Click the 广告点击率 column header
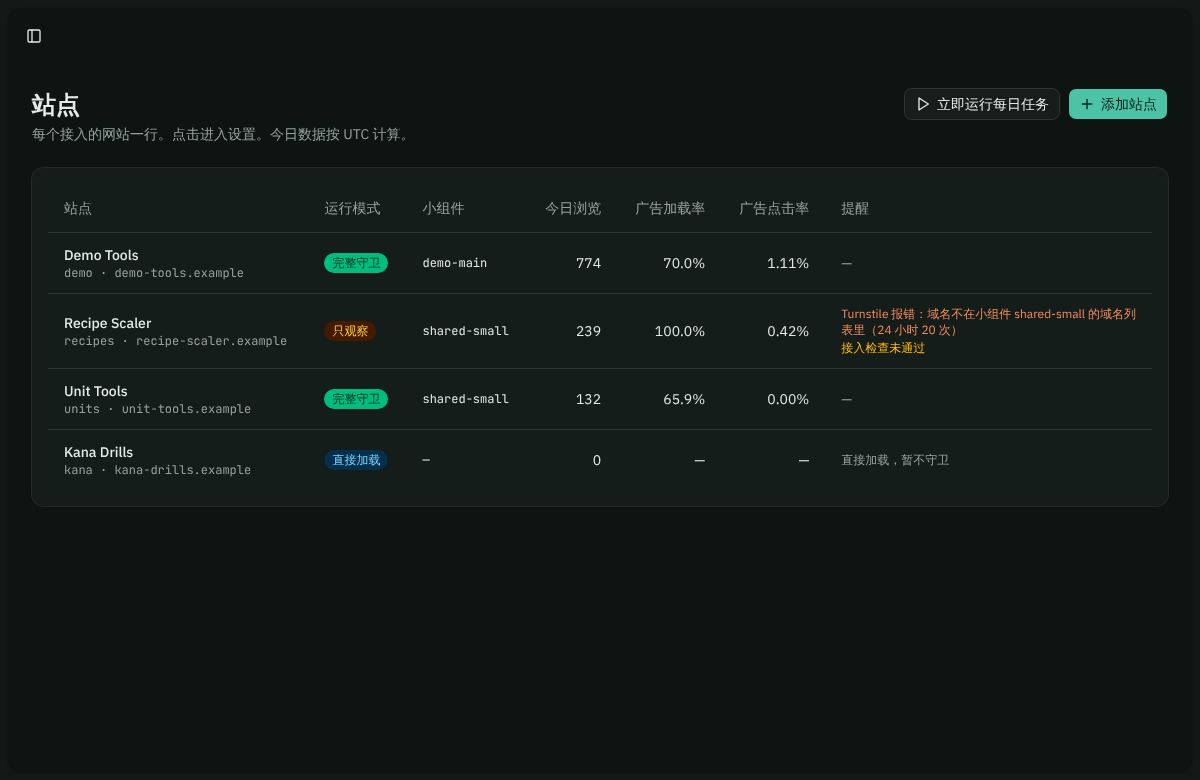Viewport: 1200px width, 780px height. (x=774, y=208)
